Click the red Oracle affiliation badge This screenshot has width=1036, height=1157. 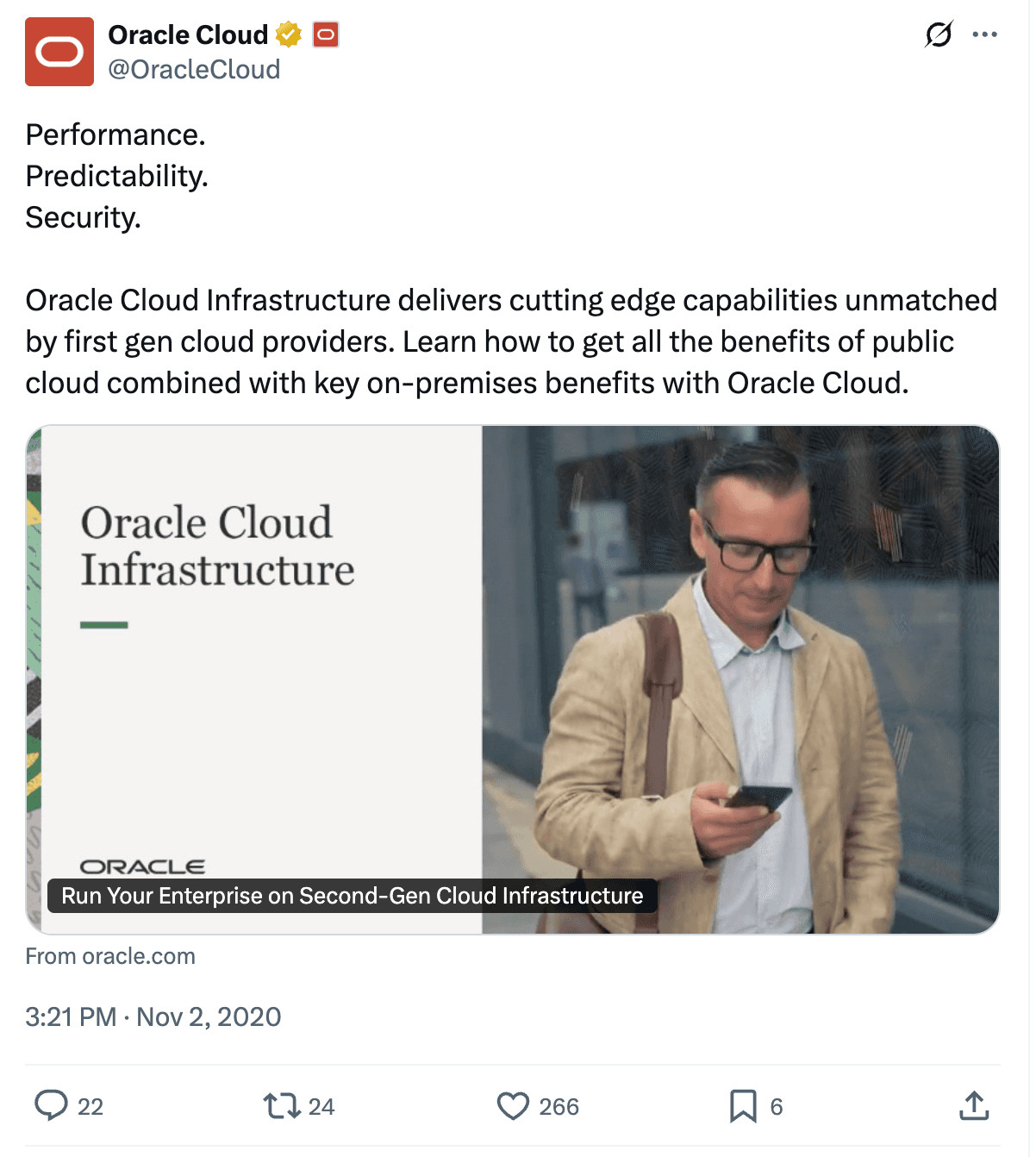coord(326,34)
